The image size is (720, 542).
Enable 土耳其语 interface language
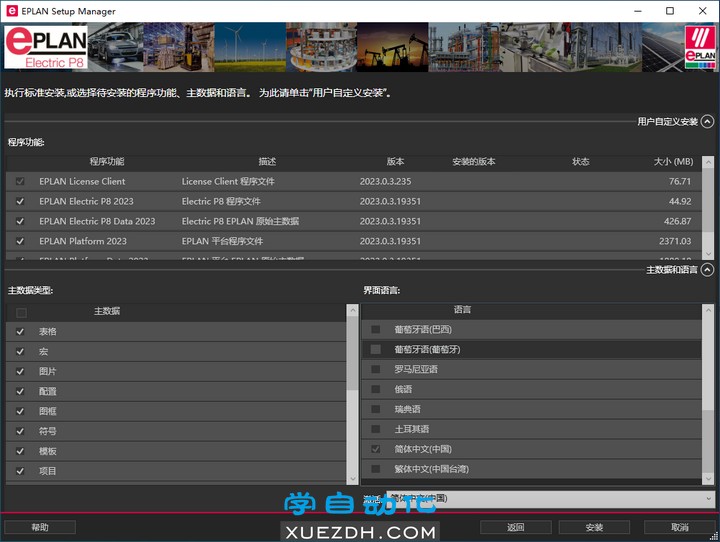tap(376, 429)
